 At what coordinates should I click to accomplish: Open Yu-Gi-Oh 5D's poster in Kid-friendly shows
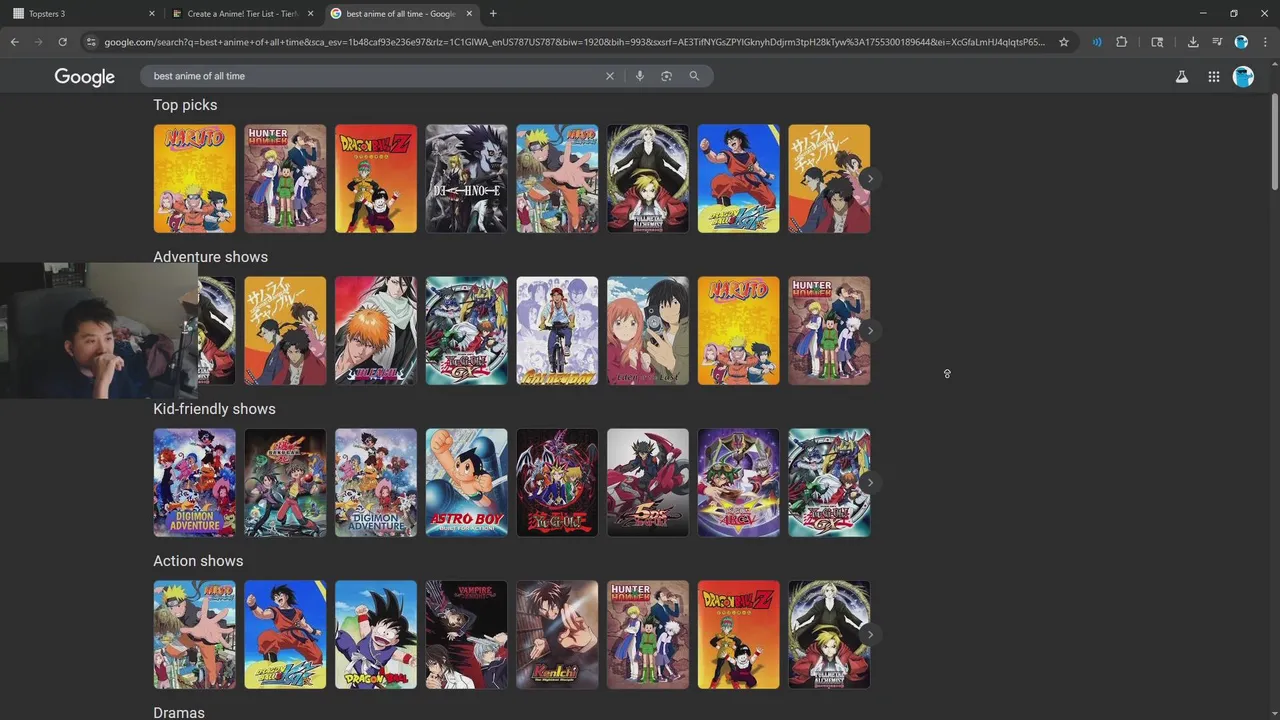pyautogui.click(x=648, y=483)
